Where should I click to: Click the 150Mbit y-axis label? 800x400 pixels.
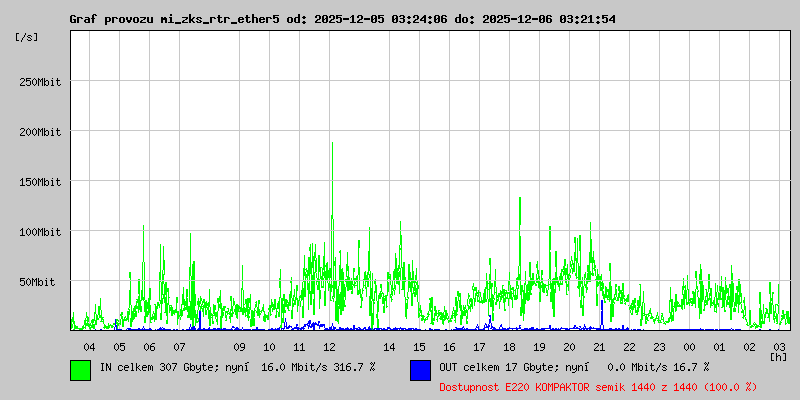(x=40, y=182)
